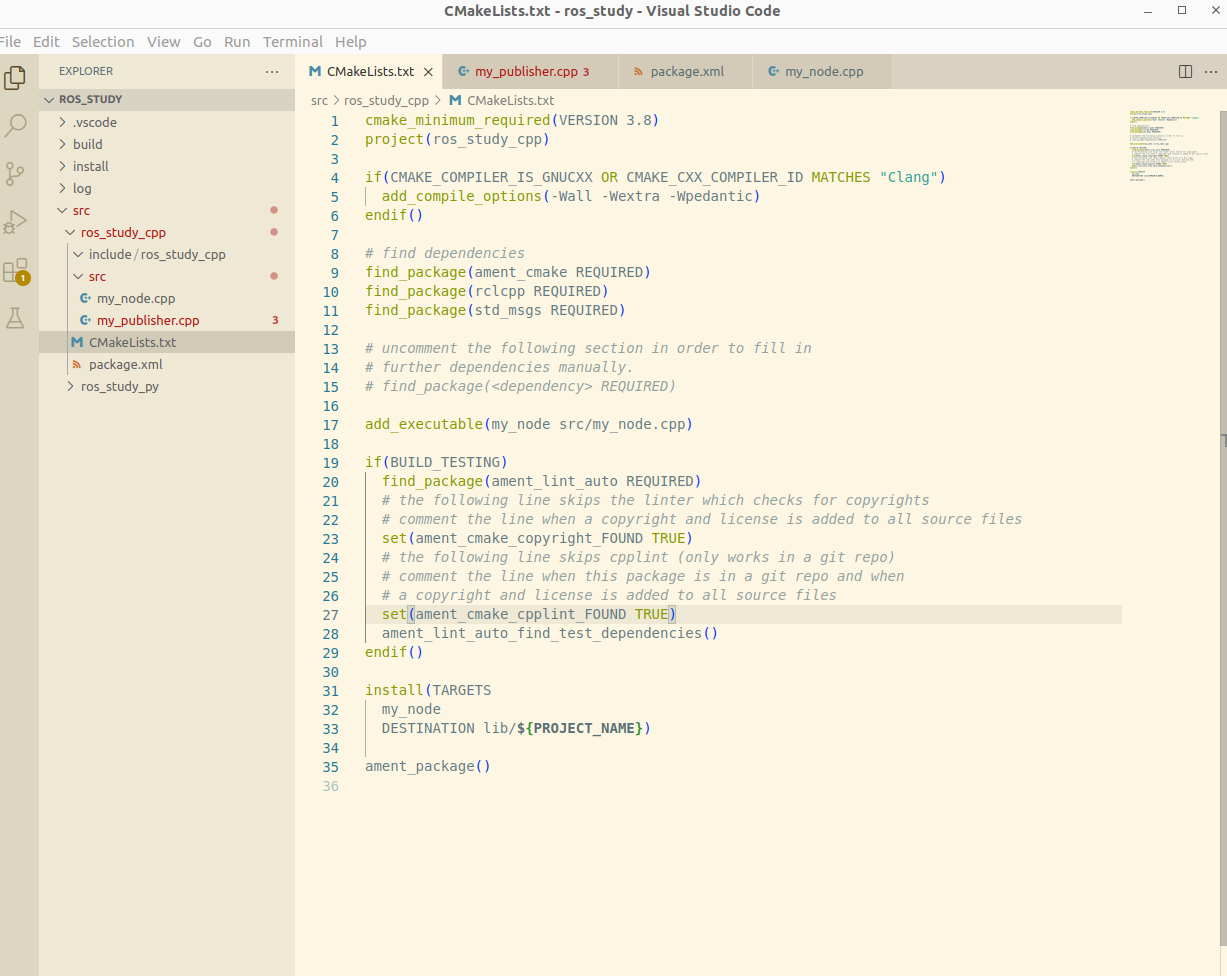Open Source Control view in activity bar
The width and height of the screenshot is (1227, 976).
pyautogui.click(x=15, y=174)
